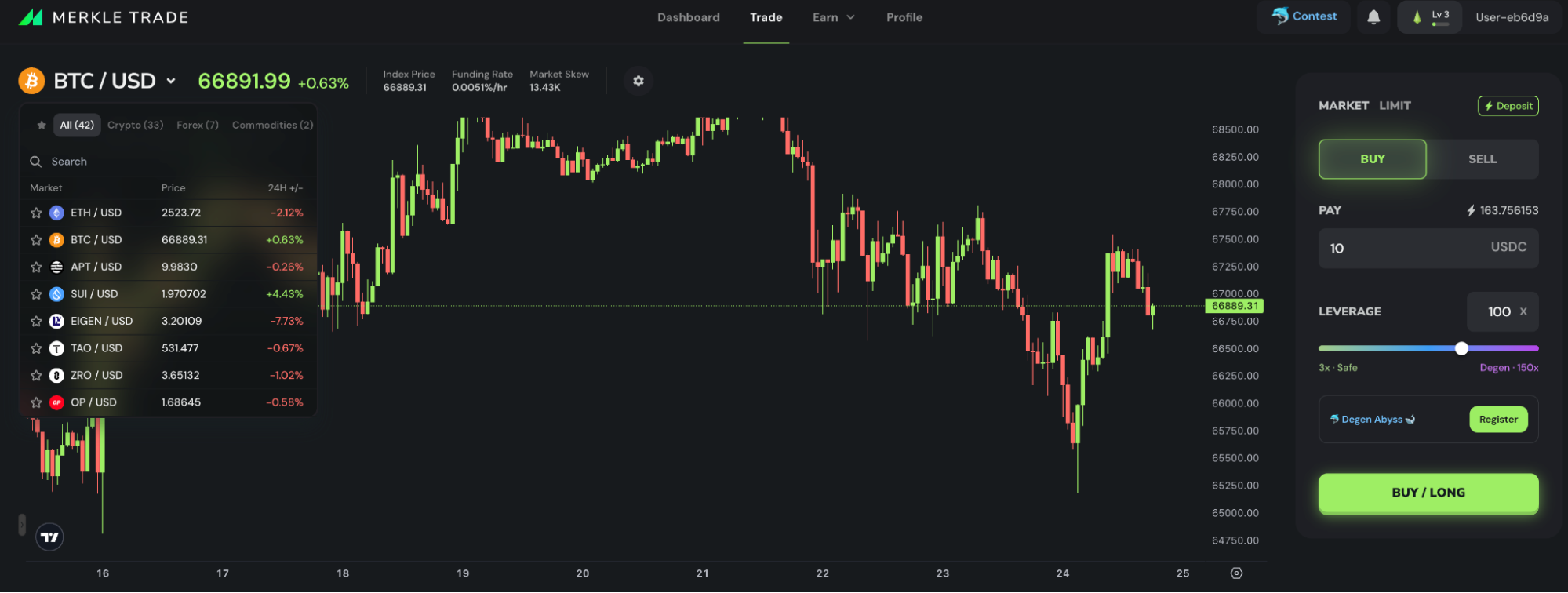Go to the Dashboard tab
1568x593 pixels.
tap(689, 17)
